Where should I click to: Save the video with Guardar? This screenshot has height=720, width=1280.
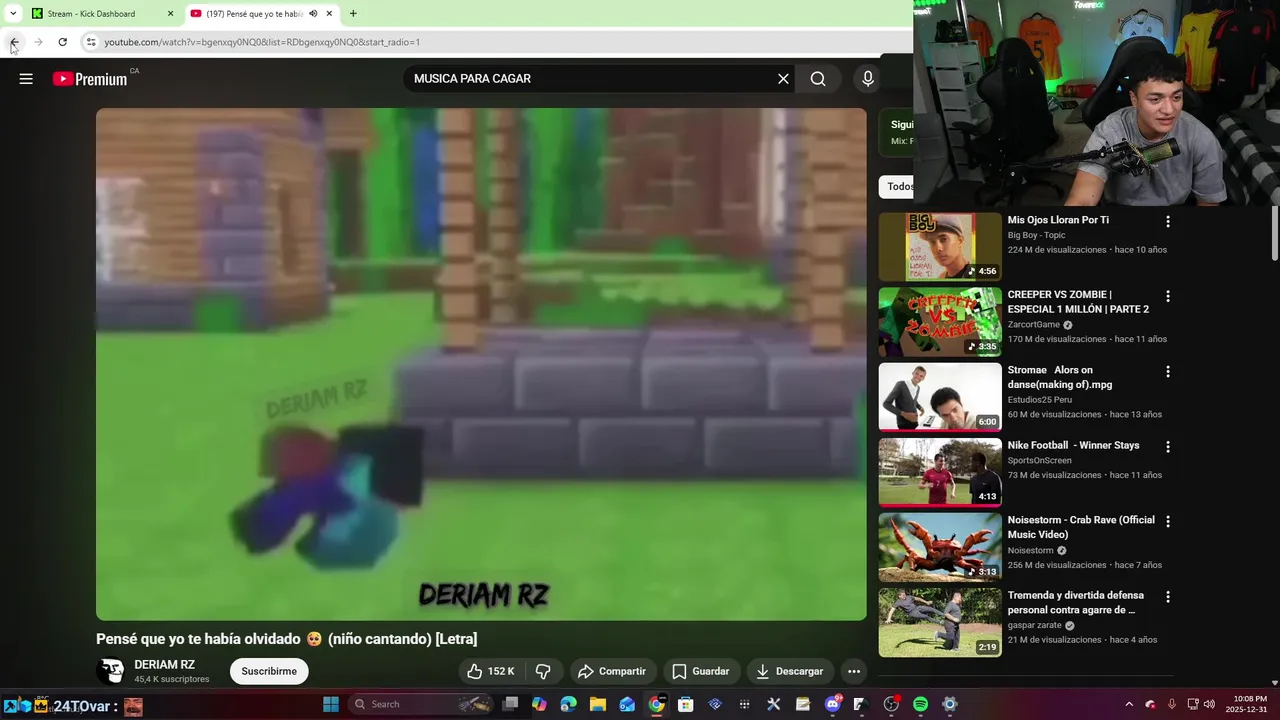coord(701,671)
